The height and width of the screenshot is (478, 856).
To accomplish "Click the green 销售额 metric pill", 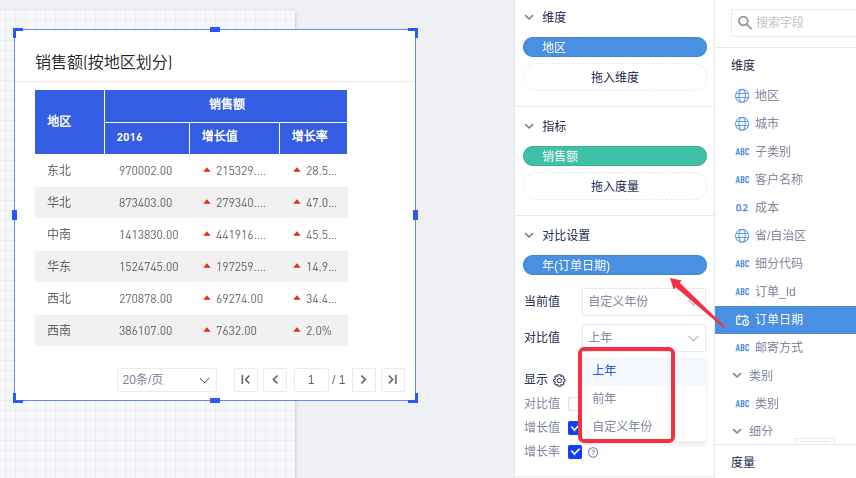I will click(x=615, y=156).
